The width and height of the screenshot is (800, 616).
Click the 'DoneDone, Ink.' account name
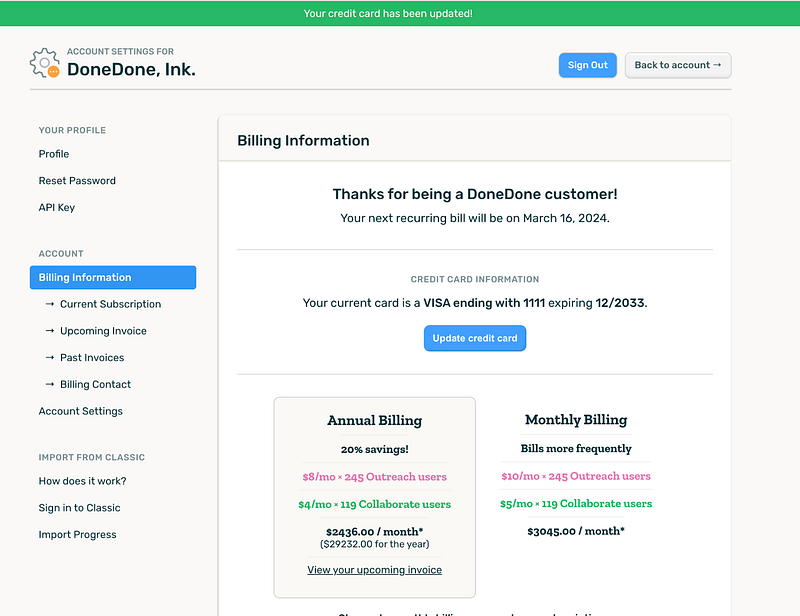point(131,69)
